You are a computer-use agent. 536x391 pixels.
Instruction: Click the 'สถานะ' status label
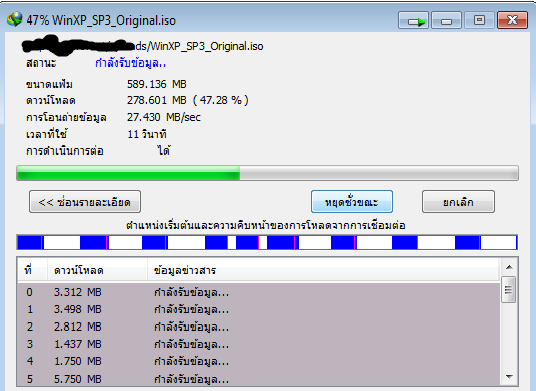[41, 63]
